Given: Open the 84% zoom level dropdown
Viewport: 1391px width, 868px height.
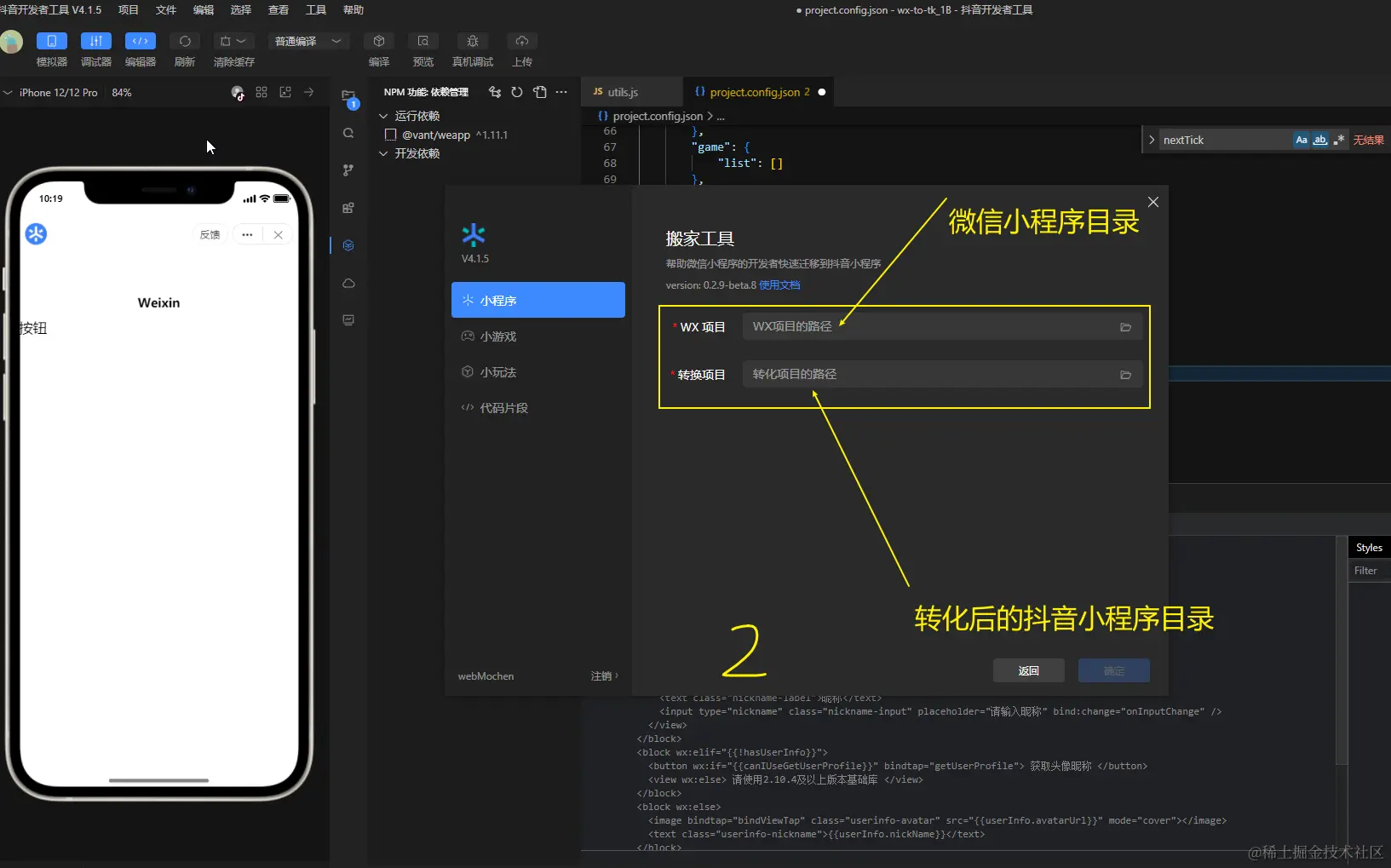Looking at the screenshot, I should pyautogui.click(x=122, y=92).
